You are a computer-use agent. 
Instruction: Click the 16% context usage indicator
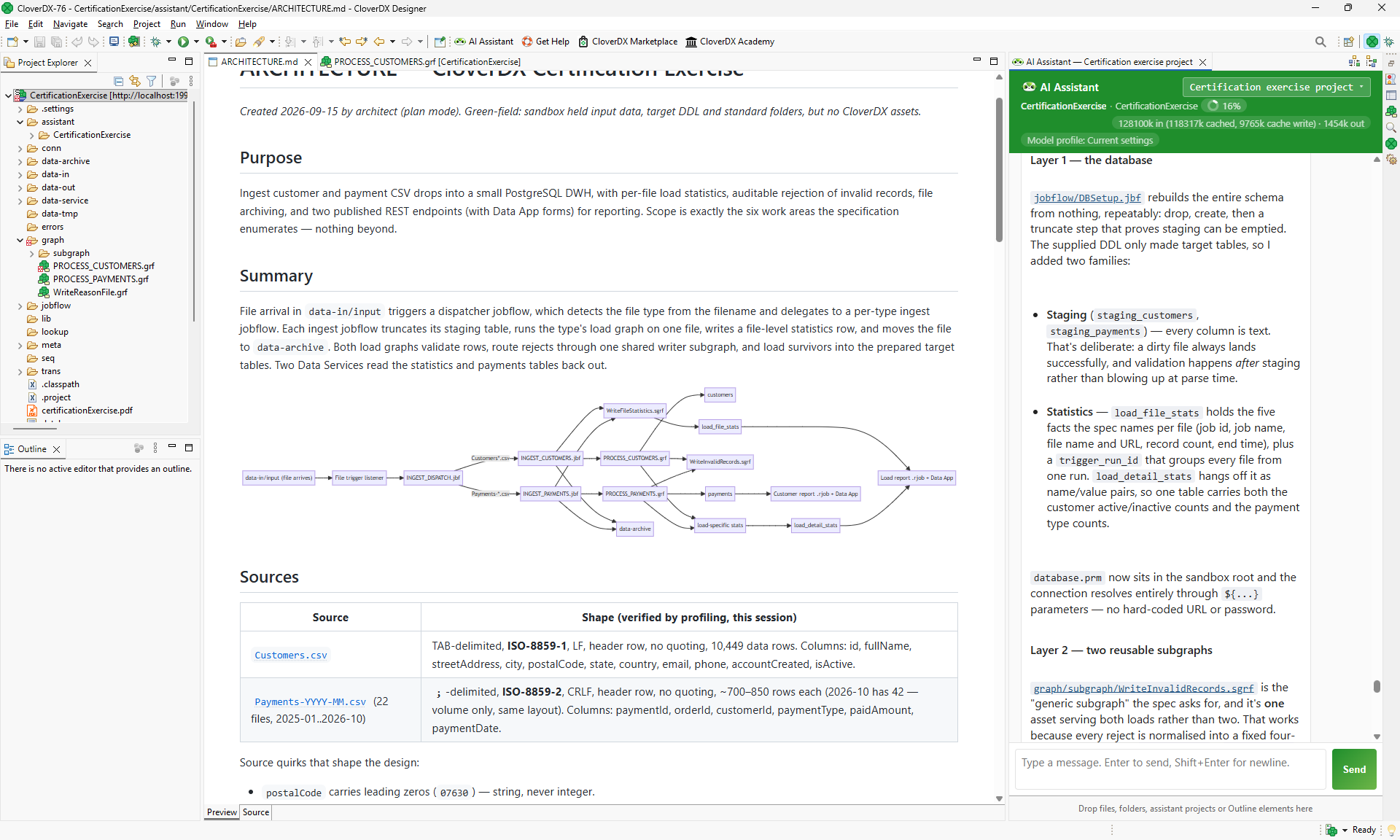coord(1224,106)
